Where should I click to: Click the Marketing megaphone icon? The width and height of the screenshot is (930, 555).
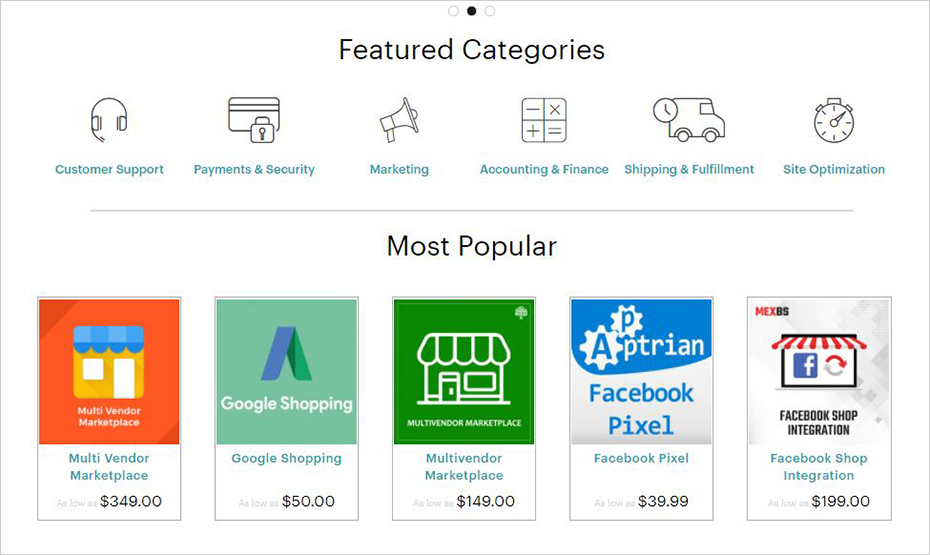click(399, 120)
